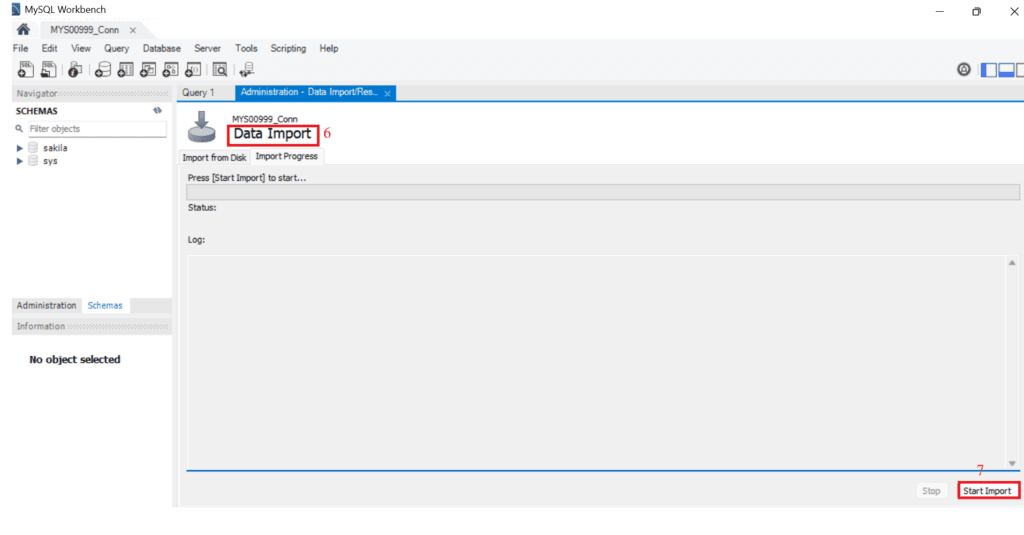This screenshot has height=535, width=1024.
Task: Toggle the left sidebar panel icon
Action: coord(989,70)
